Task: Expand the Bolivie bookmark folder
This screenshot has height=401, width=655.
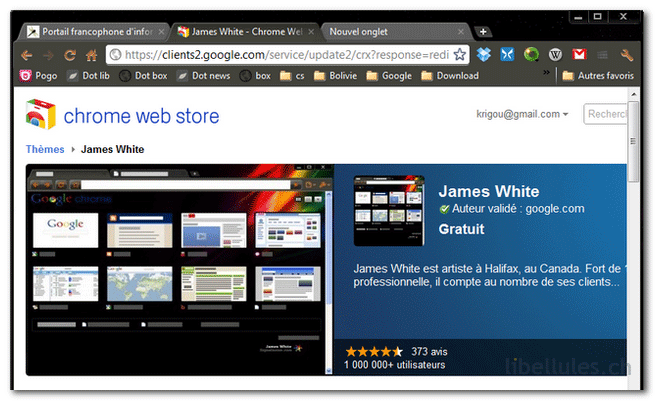Action: (335, 76)
